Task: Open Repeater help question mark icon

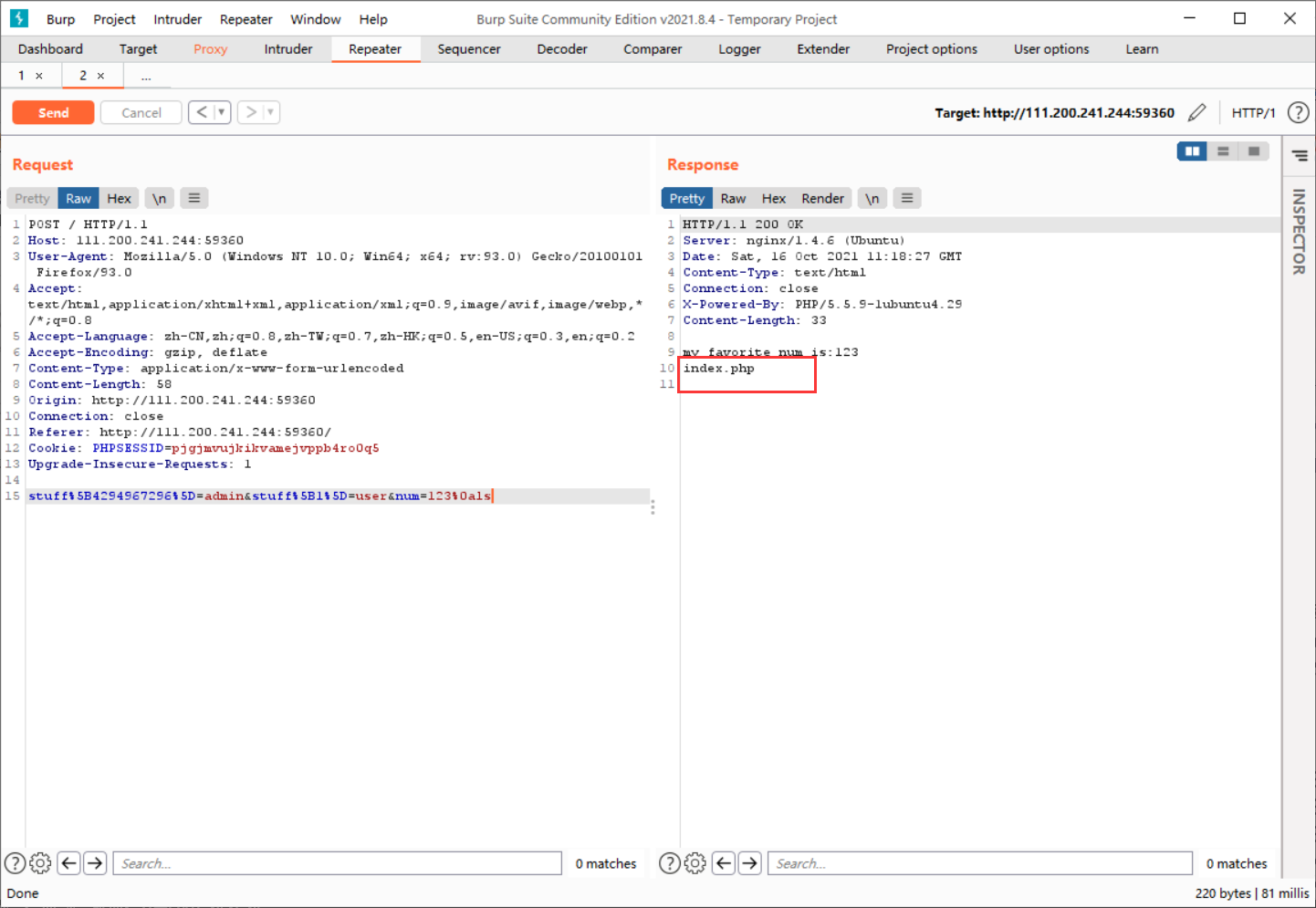Action: click(1298, 112)
